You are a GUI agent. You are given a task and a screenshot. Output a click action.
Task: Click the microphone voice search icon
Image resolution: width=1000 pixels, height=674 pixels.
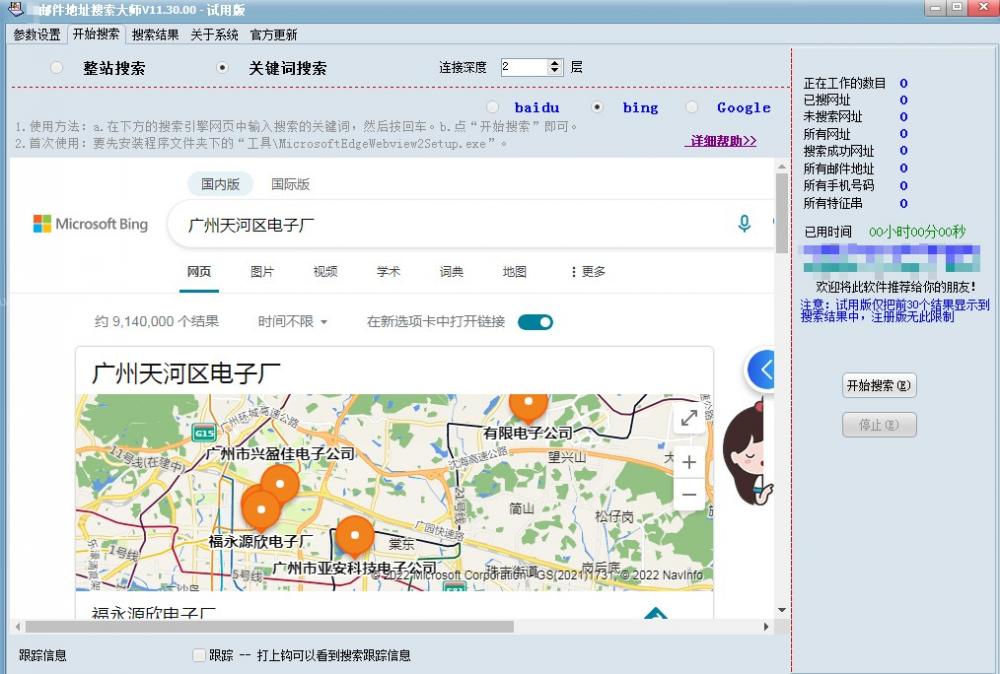click(x=744, y=223)
